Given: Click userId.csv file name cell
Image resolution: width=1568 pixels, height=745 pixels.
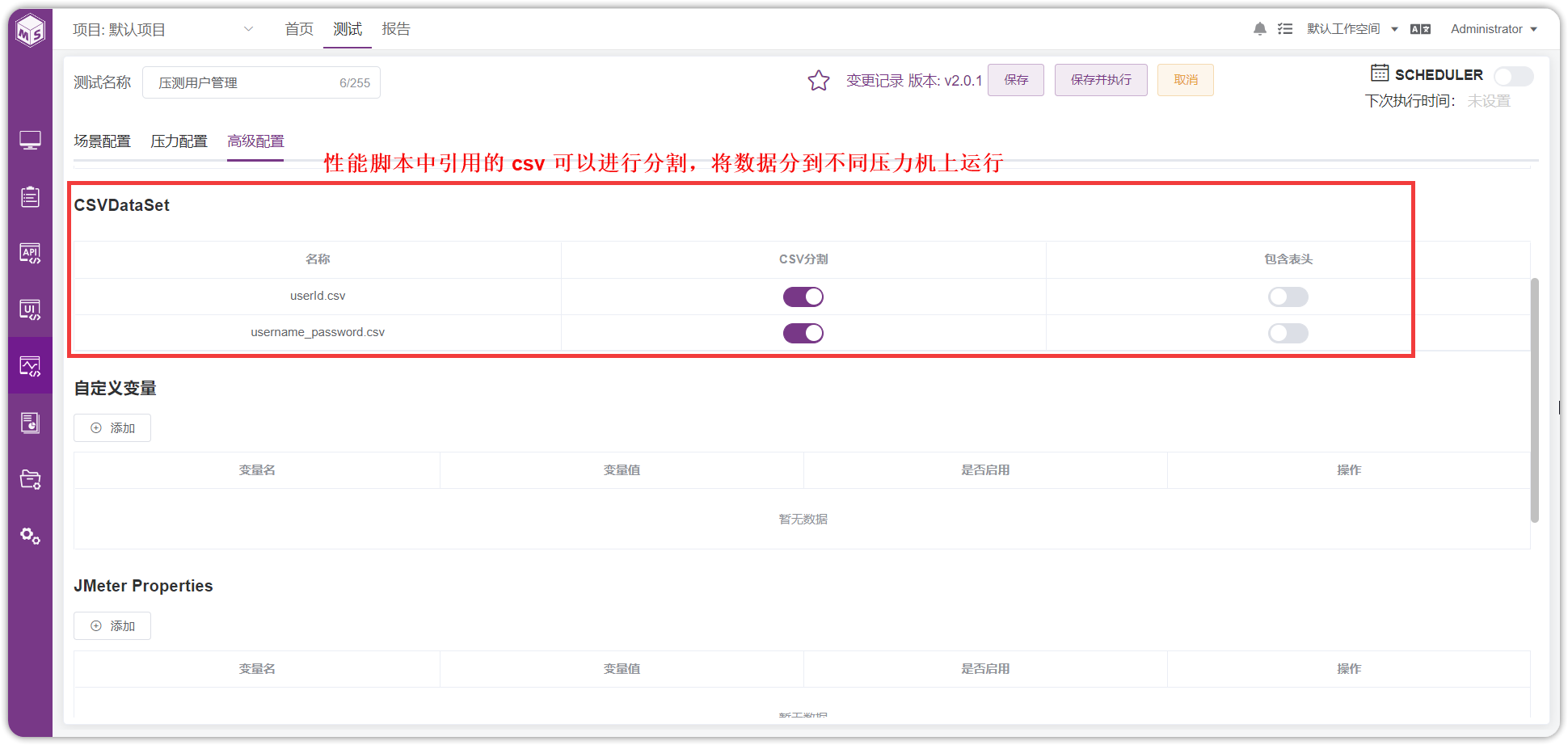Looking at the screenshot, I should [318, 296].
